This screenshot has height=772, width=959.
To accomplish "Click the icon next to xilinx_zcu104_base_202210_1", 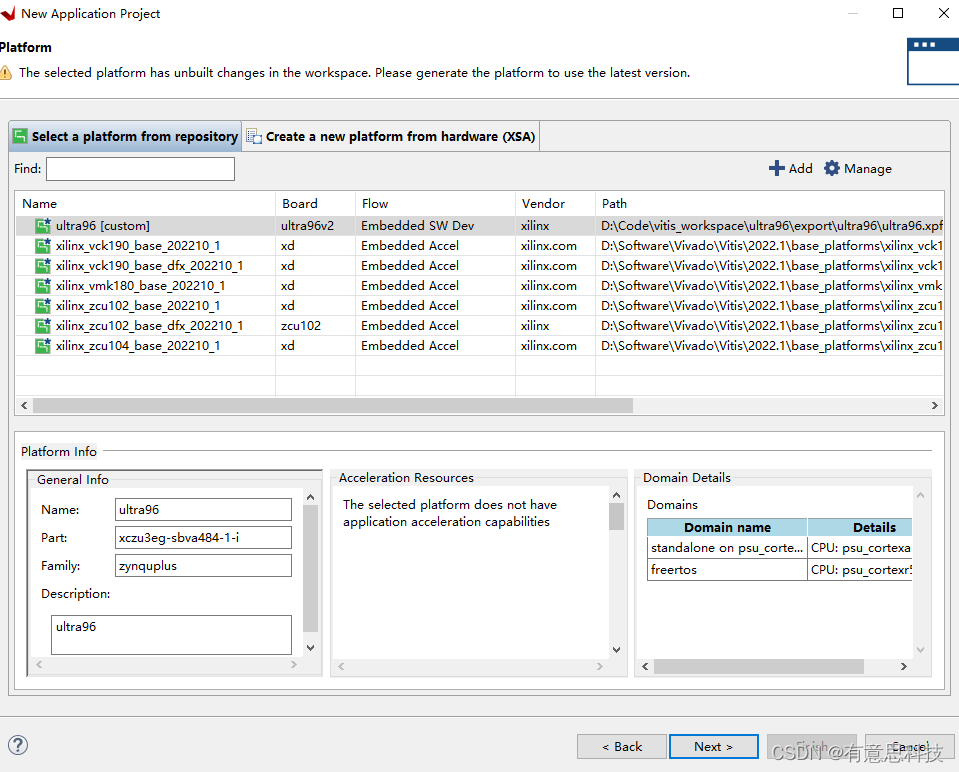I will 43,346.
